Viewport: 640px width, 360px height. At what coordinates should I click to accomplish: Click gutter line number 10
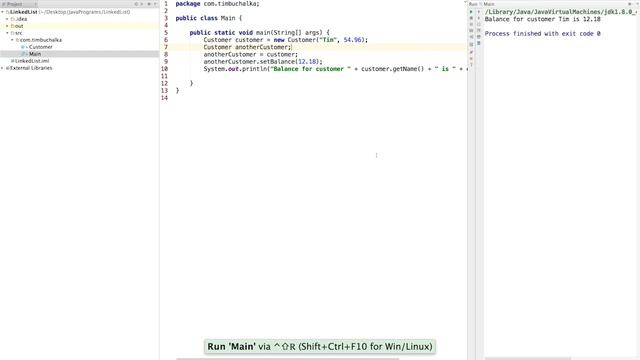click(x=164, y=69)
